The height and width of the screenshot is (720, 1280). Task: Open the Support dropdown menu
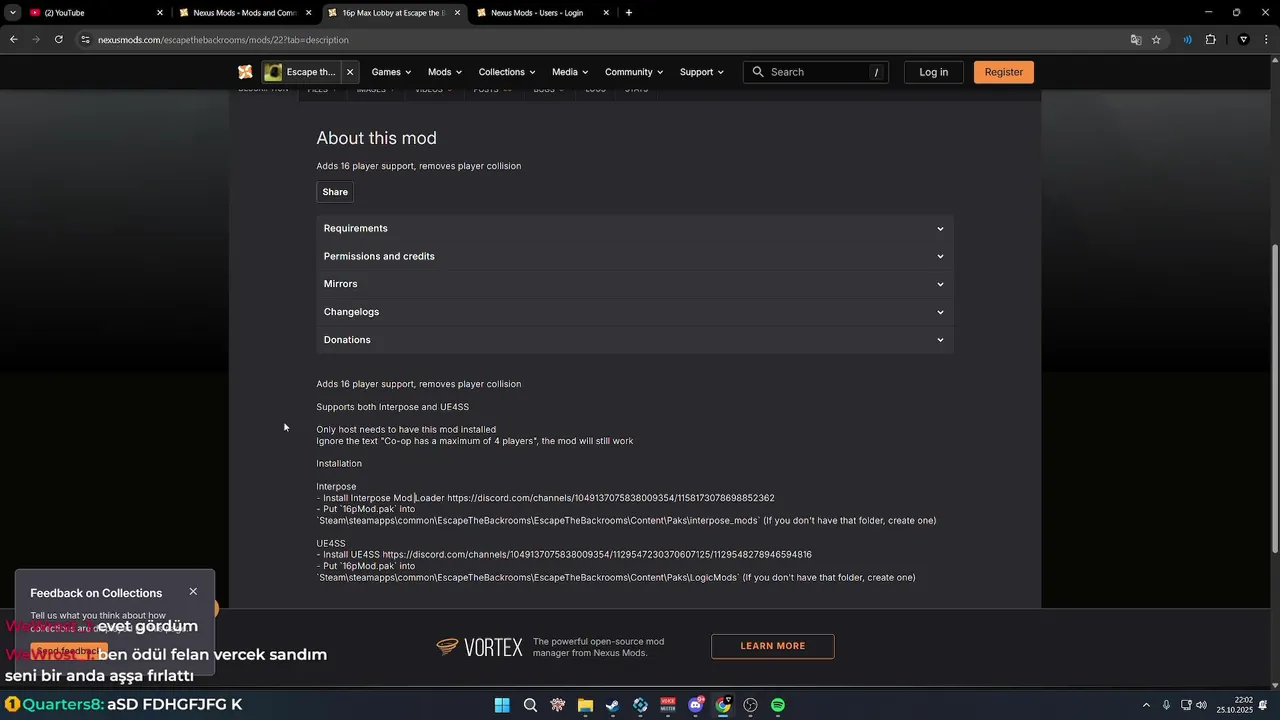[x=702, y=72]
